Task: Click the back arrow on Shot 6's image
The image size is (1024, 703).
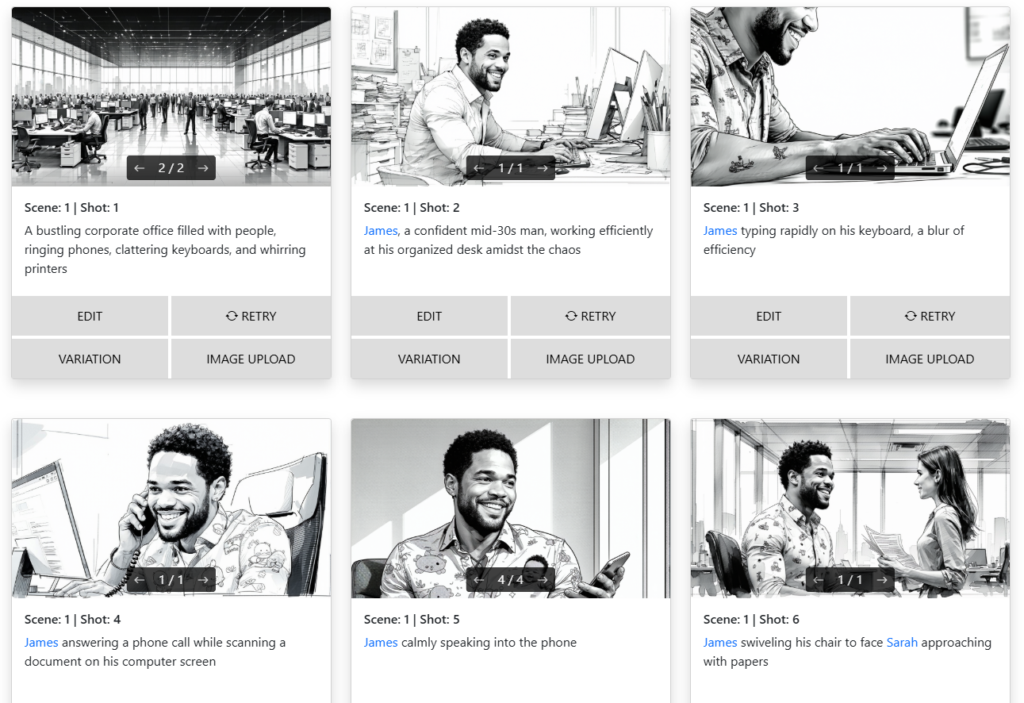Action: click(x=819, y=578)
